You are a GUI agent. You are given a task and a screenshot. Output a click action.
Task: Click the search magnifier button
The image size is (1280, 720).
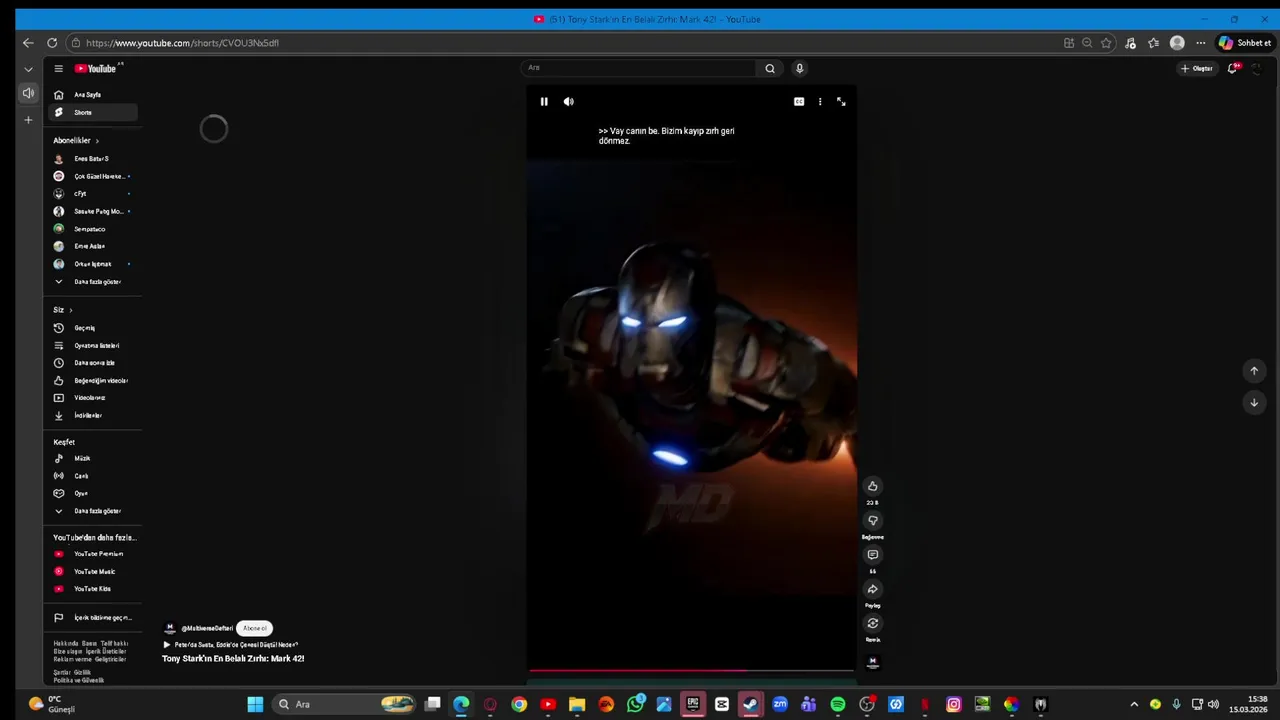pos(770,68)
